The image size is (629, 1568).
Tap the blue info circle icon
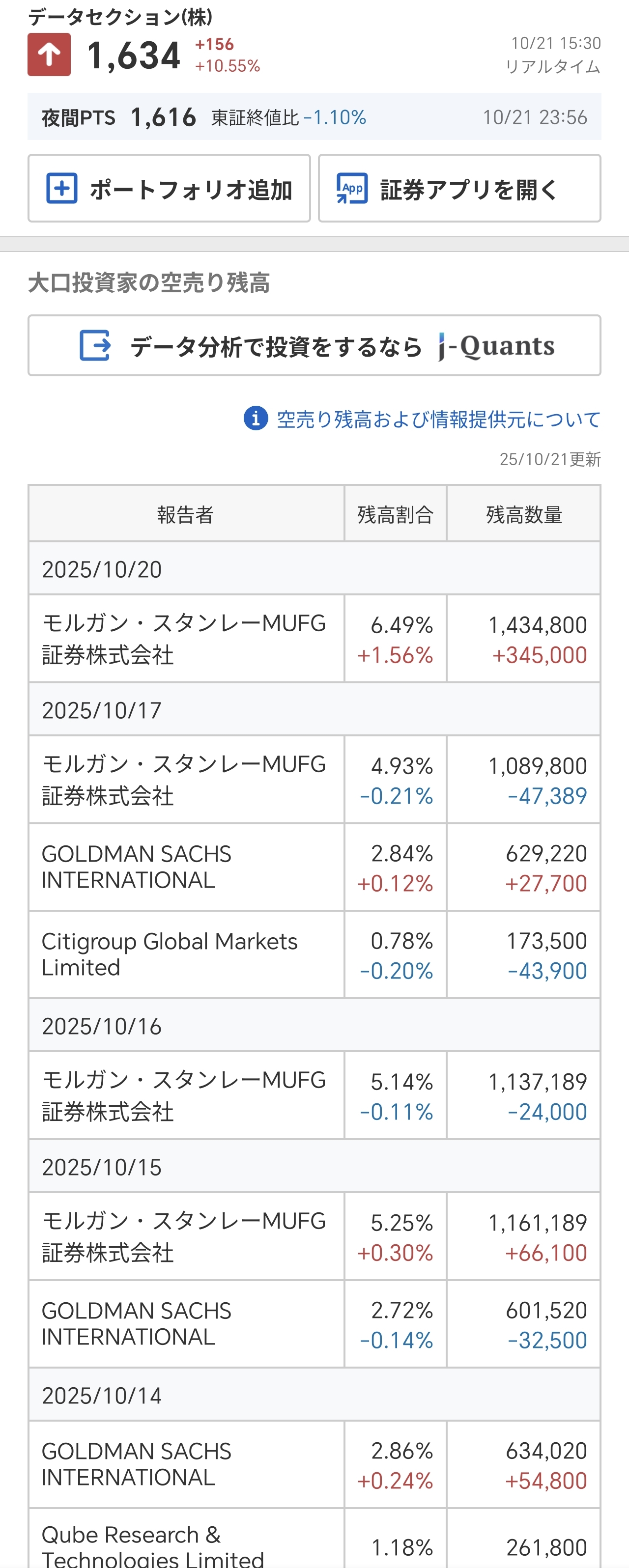click(x=256, y=419)
